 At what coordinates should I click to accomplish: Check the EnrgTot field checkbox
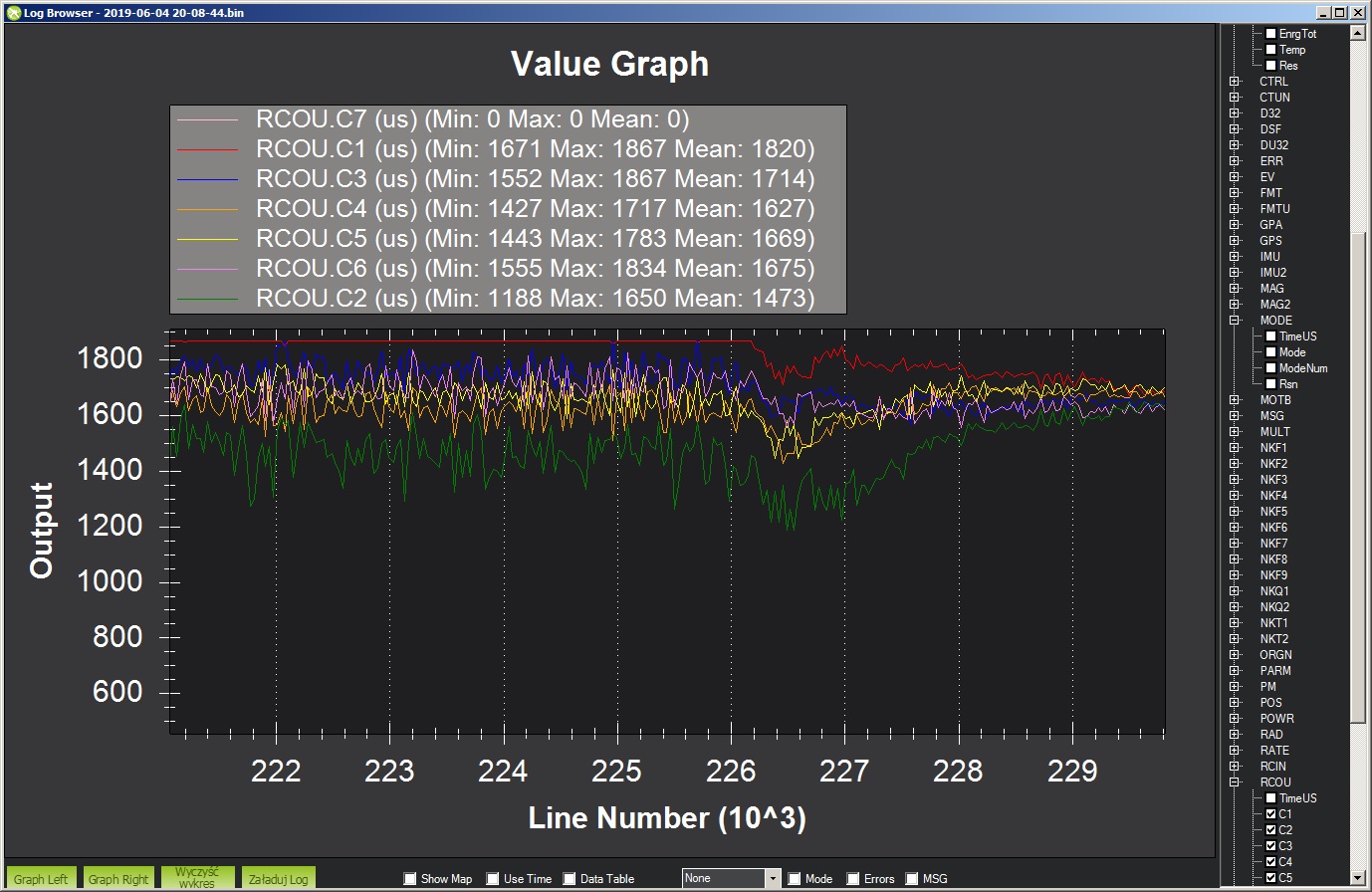pos(1271,33)
